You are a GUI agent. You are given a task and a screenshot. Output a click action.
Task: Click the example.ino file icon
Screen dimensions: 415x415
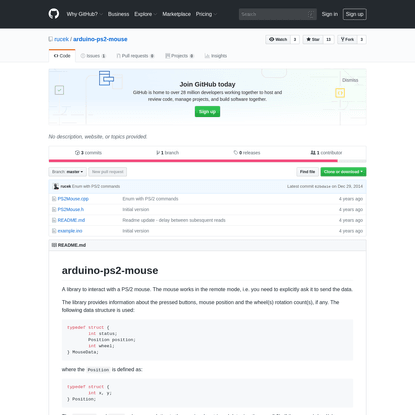tap(54, 231)
